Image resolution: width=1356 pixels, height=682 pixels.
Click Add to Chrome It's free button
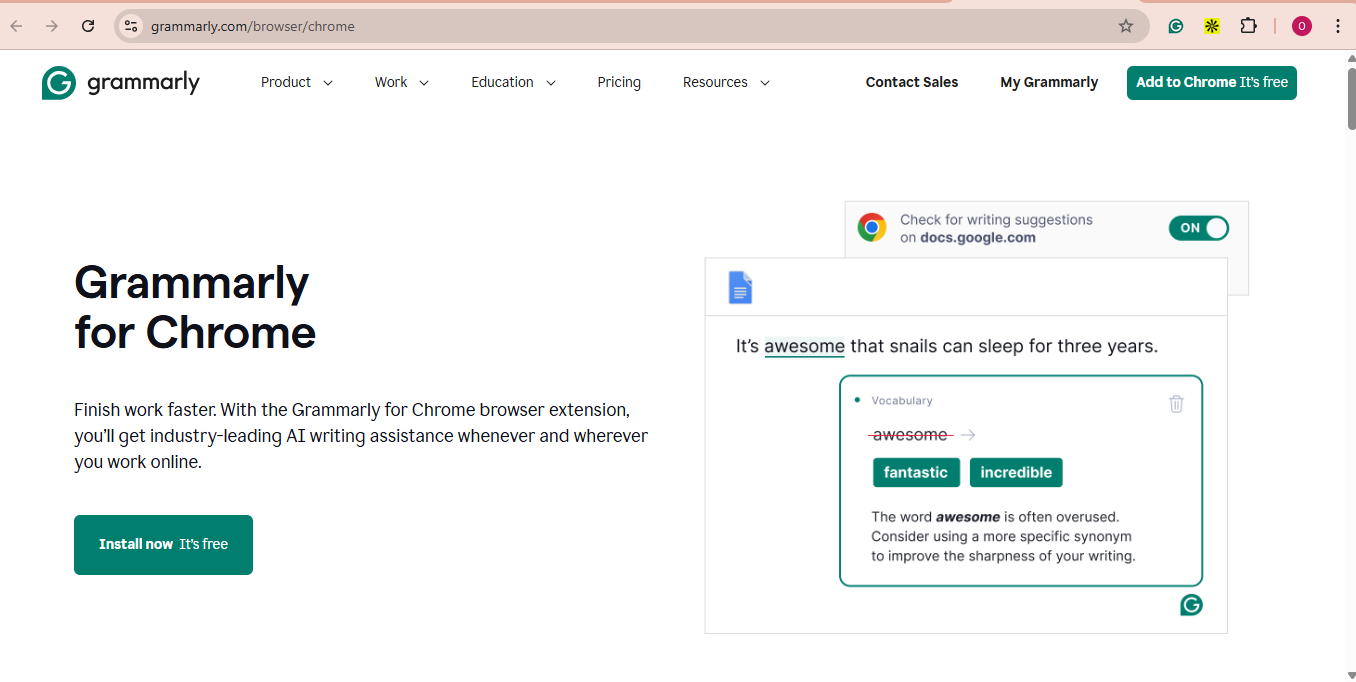pos(1212,83)
